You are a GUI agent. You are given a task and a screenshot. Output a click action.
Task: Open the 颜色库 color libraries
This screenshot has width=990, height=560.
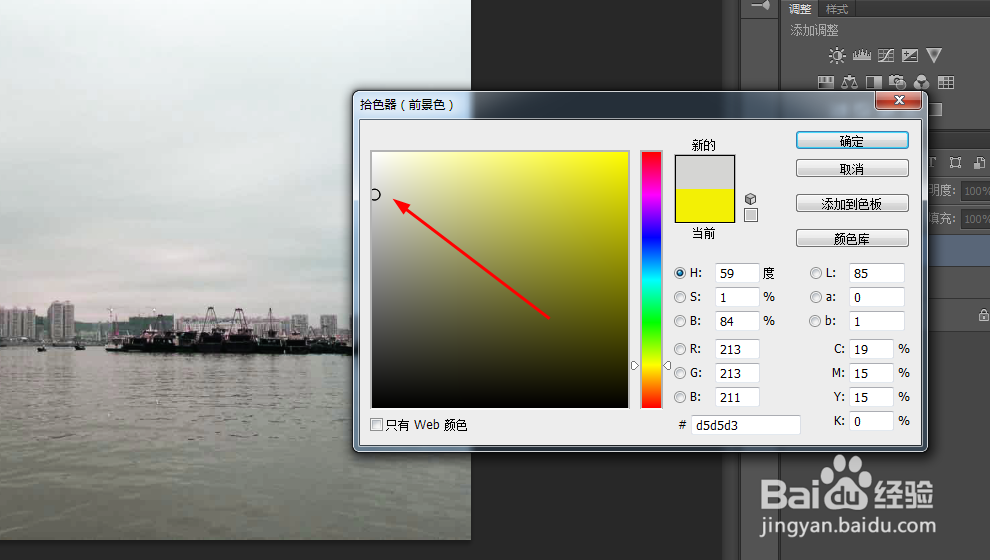click(852, 239)
